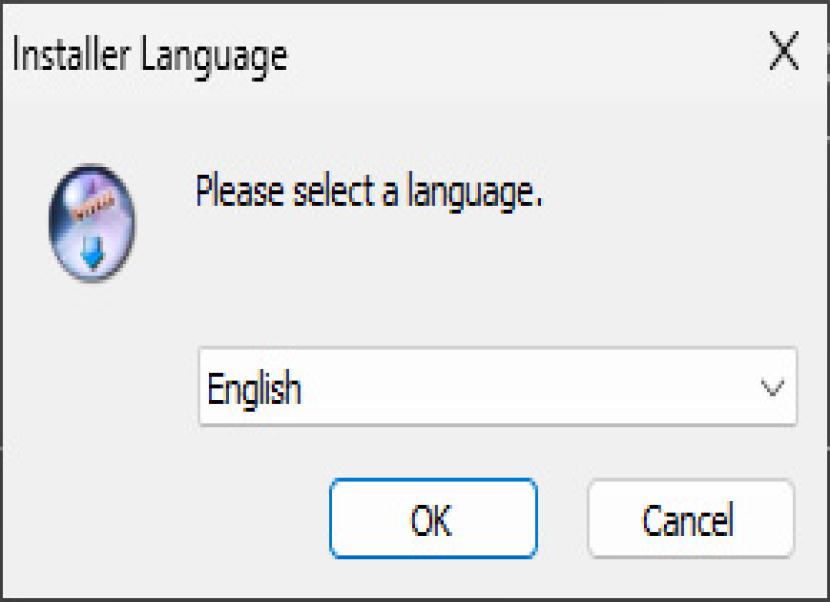Click the 'English' text in the selector
This screenshot has height=602, width=830.
tap(254, 388)
